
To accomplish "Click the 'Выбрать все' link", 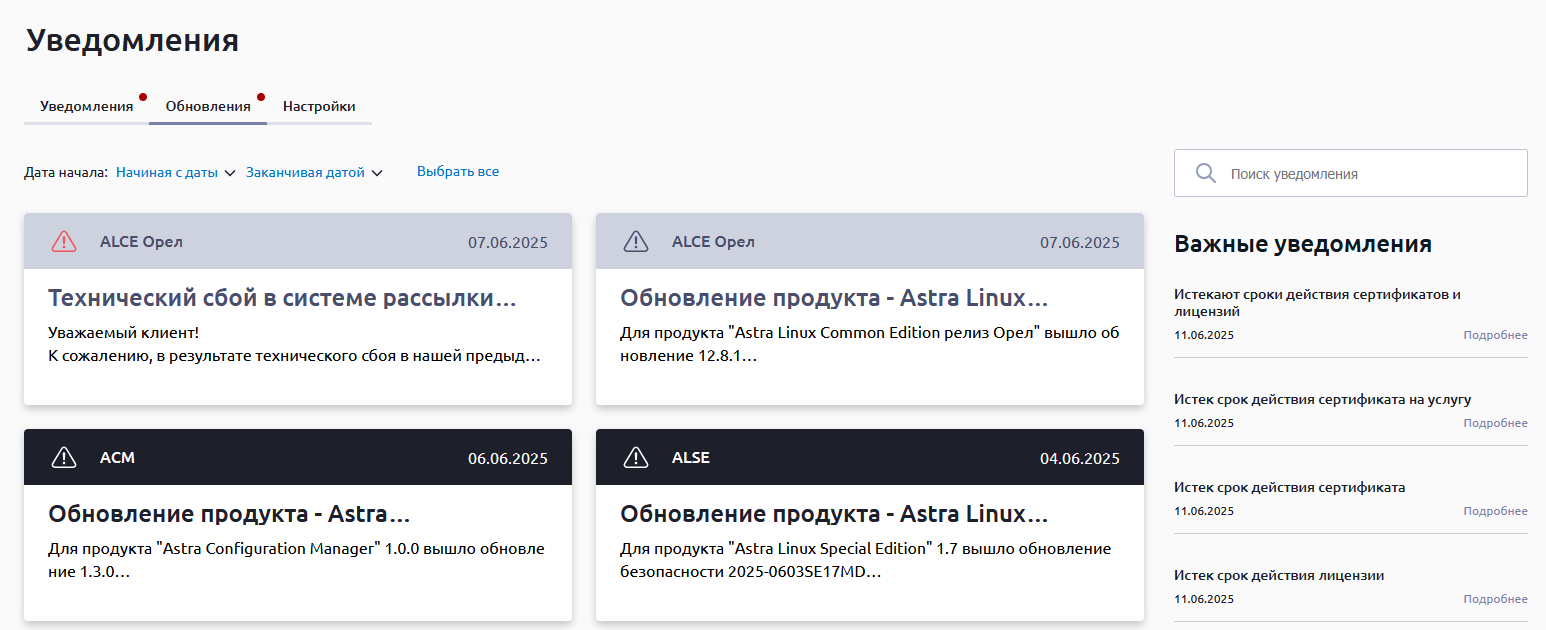I will [458, 172].
